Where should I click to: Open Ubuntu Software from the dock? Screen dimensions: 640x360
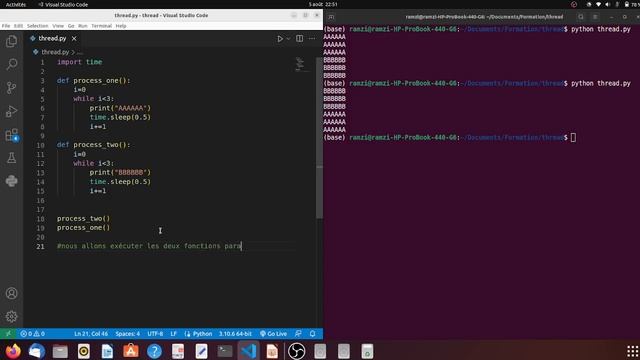pos(131,351)
